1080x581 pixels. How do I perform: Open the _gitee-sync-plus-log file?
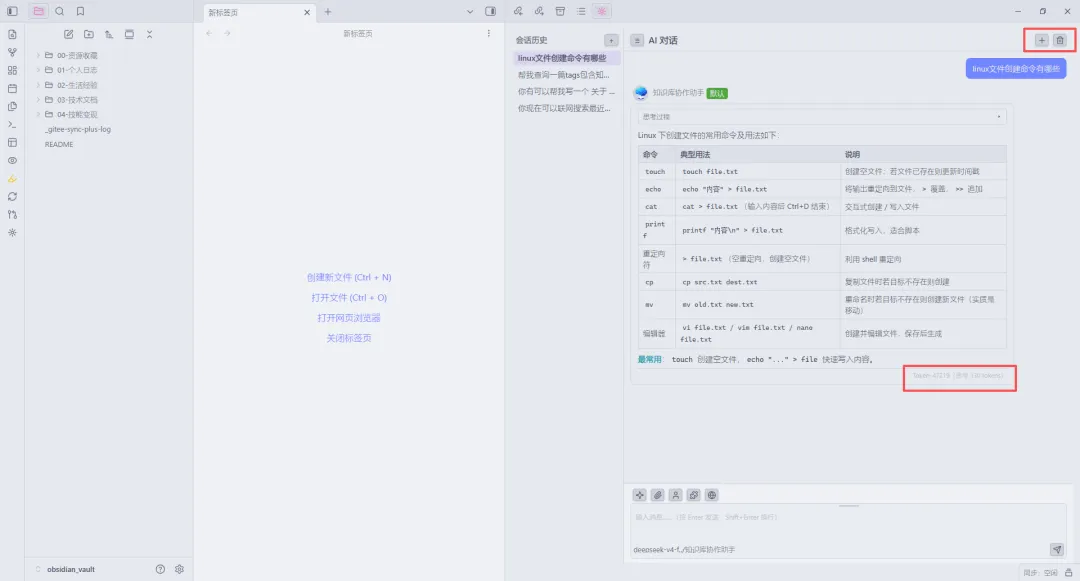pos(78,129)
